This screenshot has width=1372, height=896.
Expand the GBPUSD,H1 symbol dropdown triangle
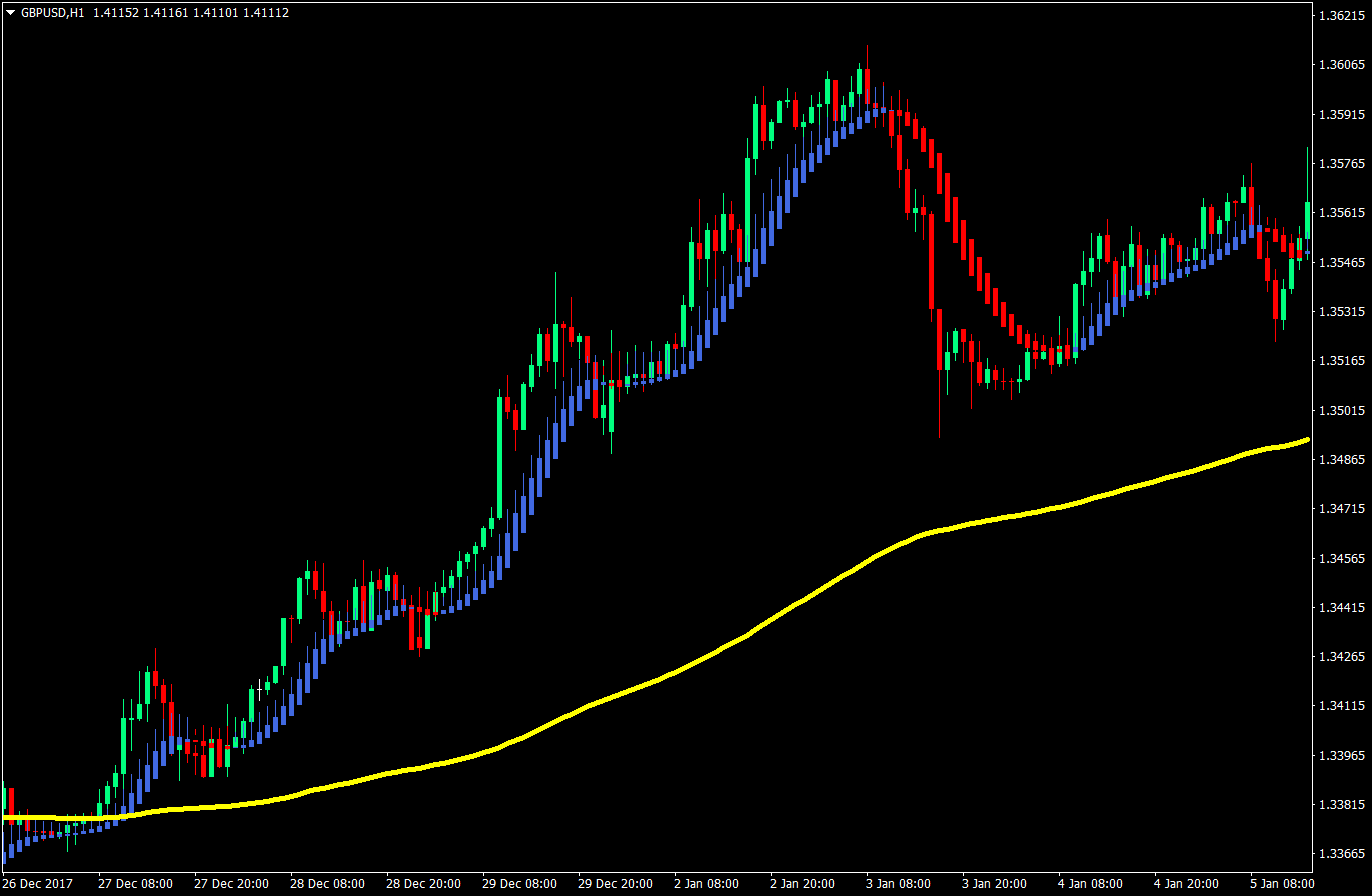click(x=10, y=13)
